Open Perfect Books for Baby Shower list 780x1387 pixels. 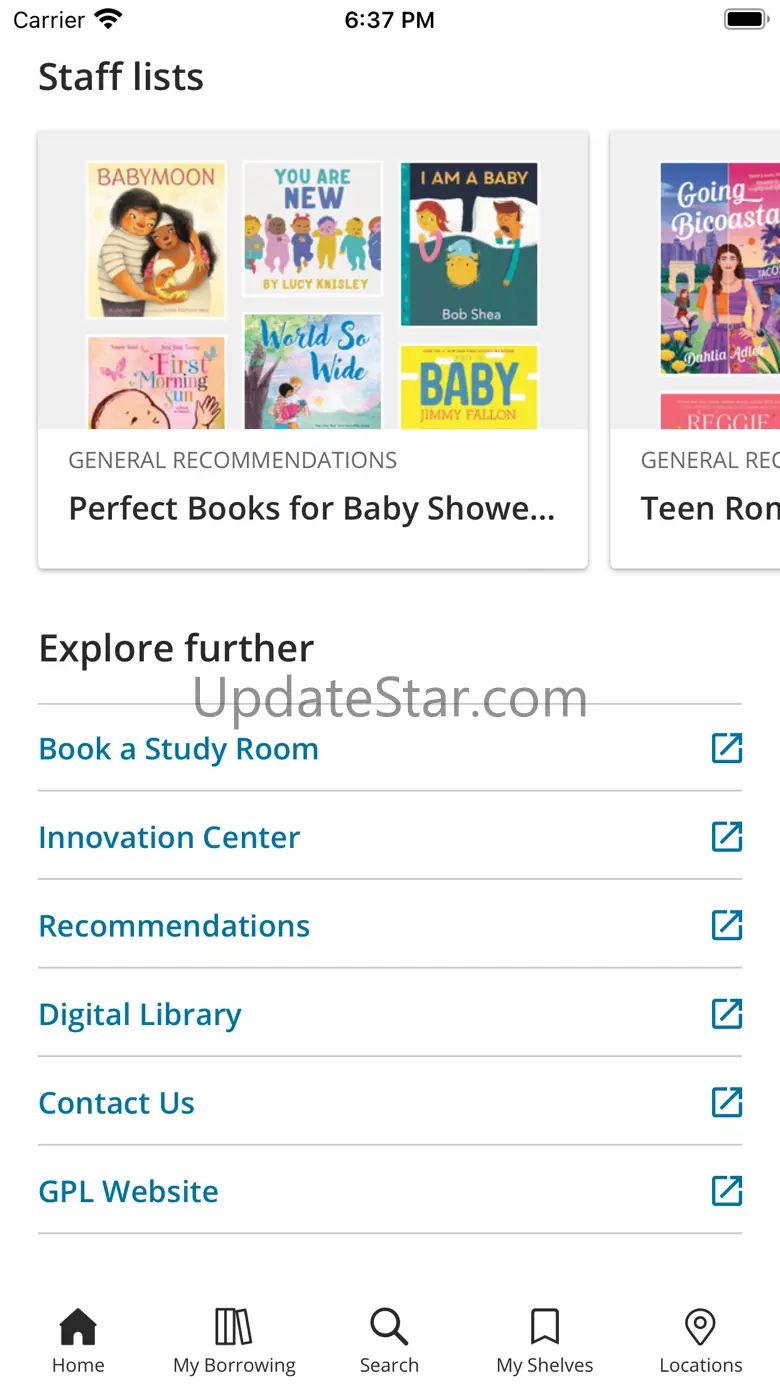pyautogui.click(x=311, y=509)
